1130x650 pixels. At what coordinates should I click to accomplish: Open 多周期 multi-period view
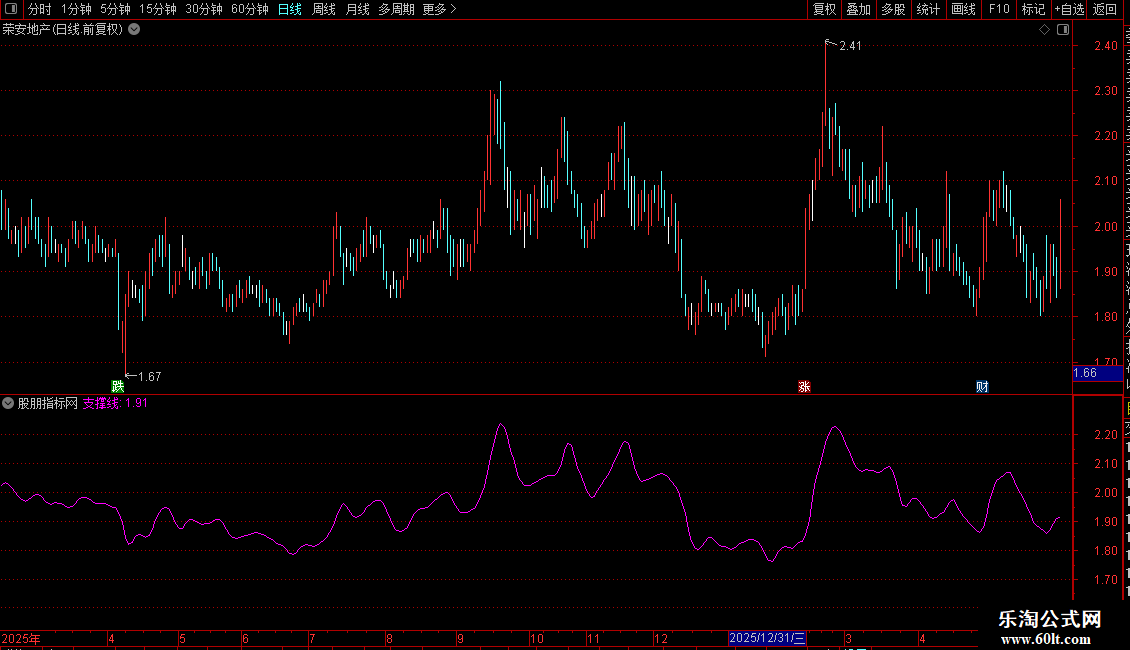pyautogui.click(x=396, y=9)
